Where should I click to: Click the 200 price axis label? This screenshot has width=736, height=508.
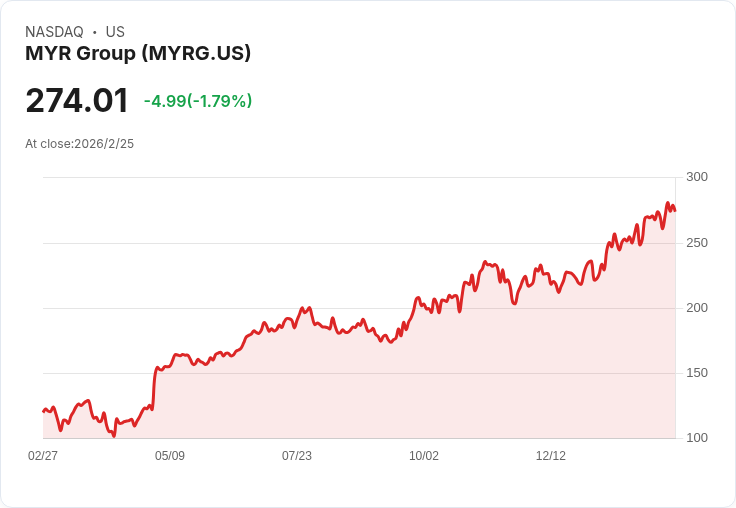[697, 308]
